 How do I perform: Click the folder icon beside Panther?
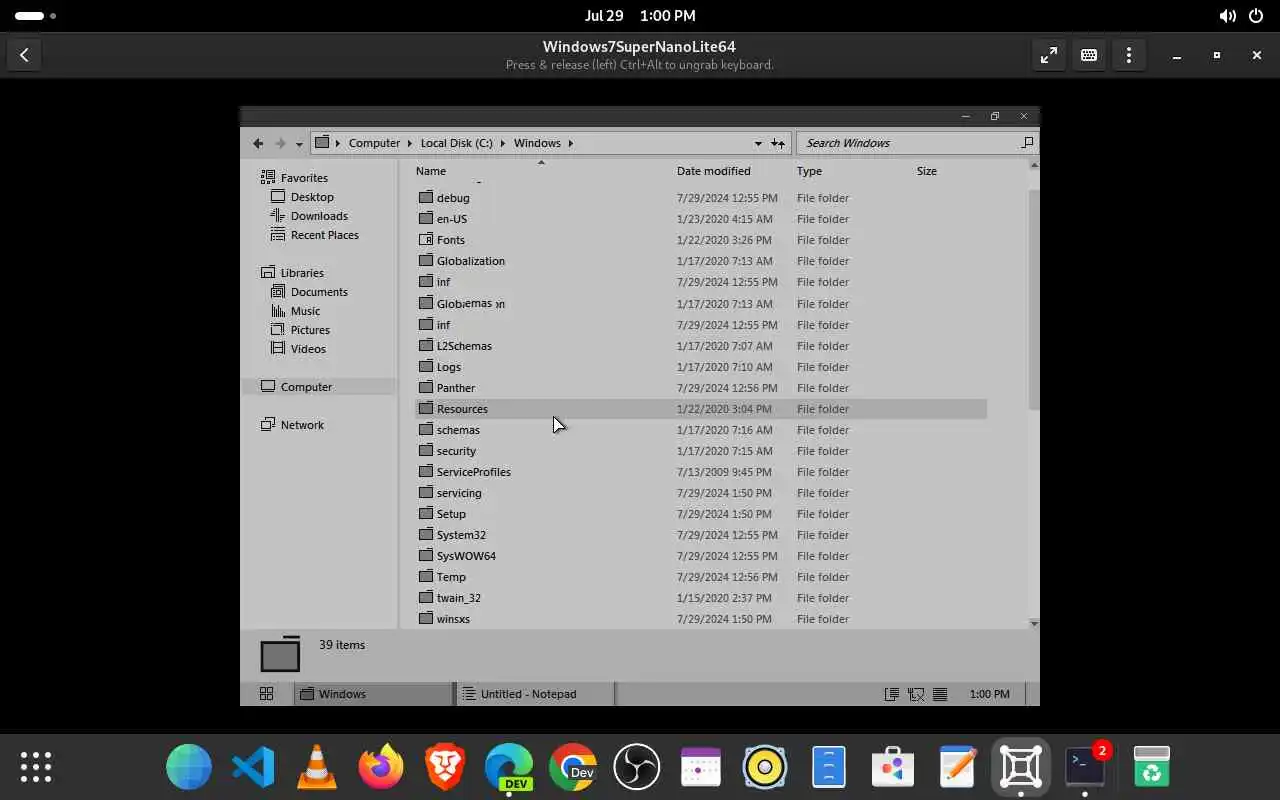pos(425,387)
